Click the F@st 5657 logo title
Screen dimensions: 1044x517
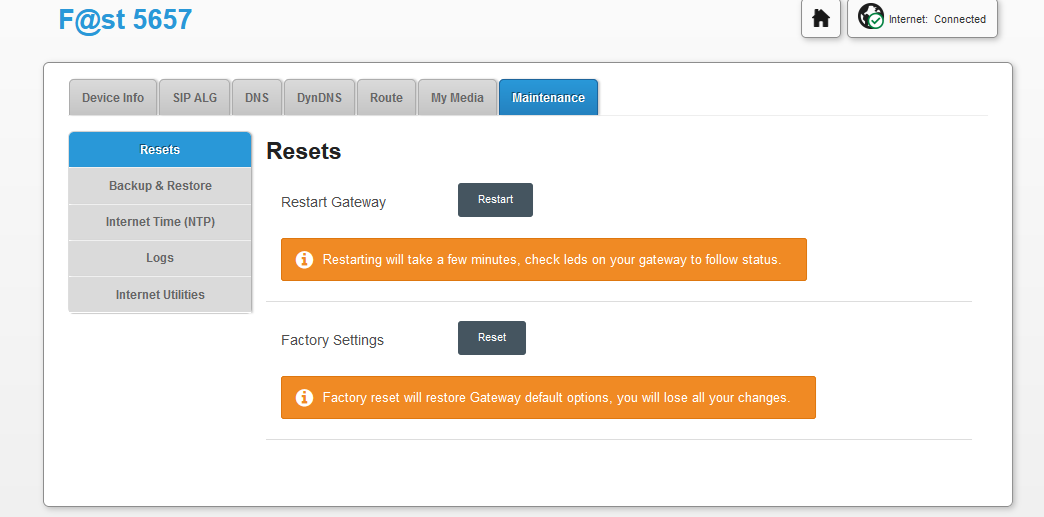click(x=125, y=19)
